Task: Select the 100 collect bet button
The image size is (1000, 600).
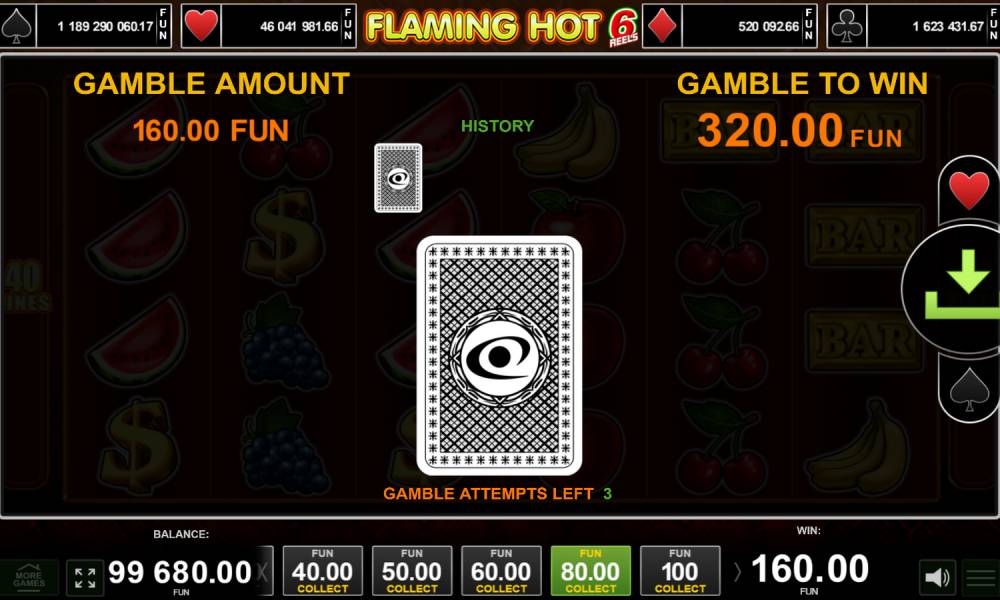Action: (680, 571)
